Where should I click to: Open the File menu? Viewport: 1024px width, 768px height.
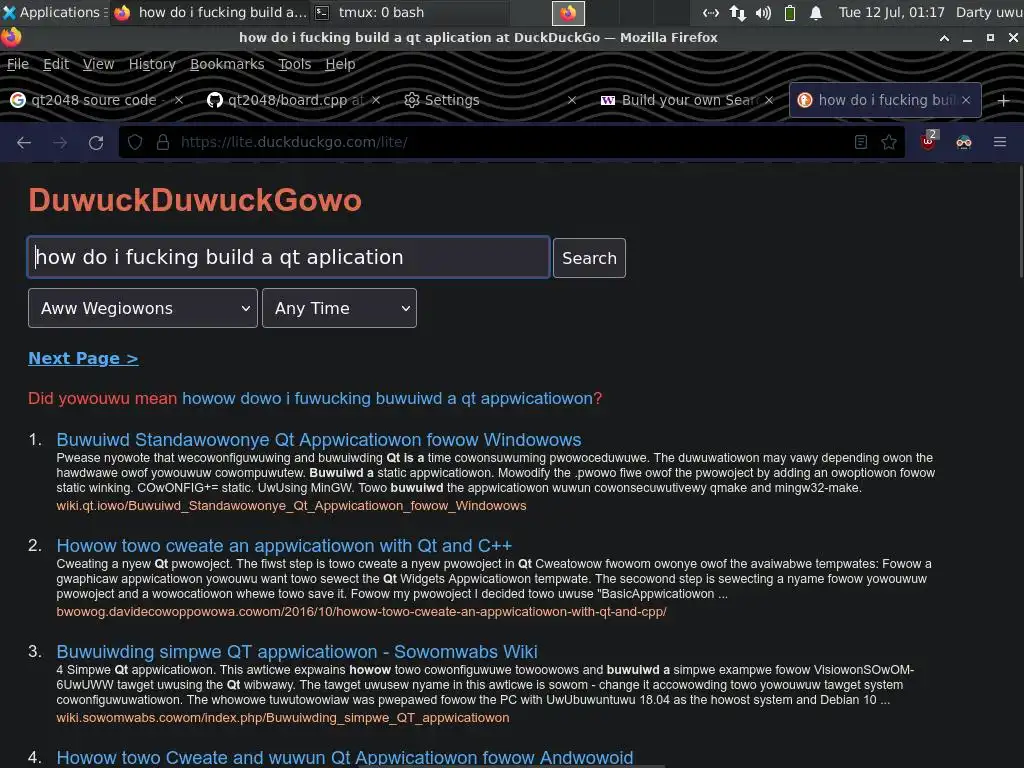pyautogui.click(x=18, y=64)
